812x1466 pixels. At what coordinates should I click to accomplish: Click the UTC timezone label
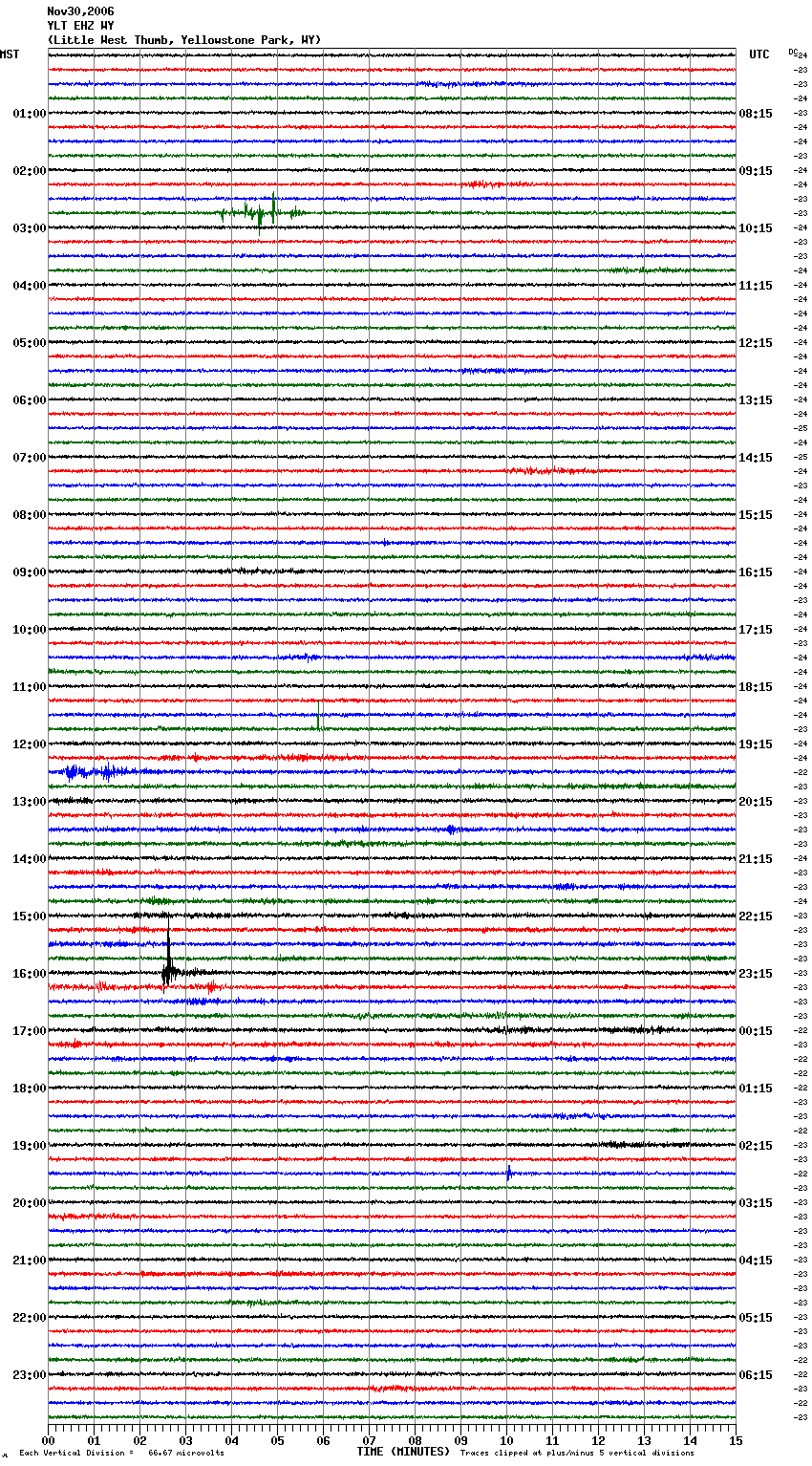coord(759,54)
